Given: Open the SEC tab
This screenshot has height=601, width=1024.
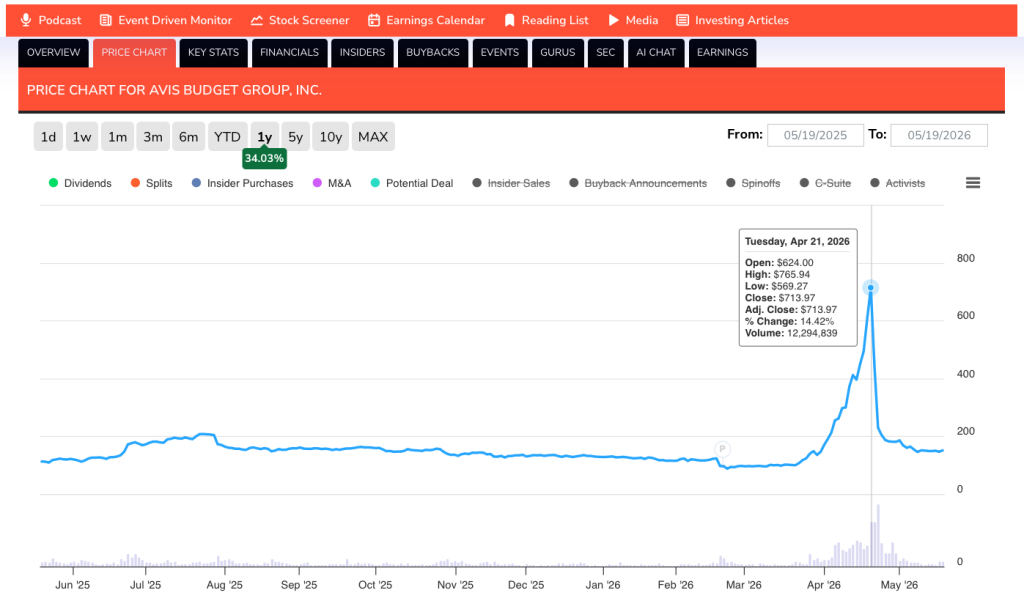Looking at the screenshot, I should pos(605,52).
